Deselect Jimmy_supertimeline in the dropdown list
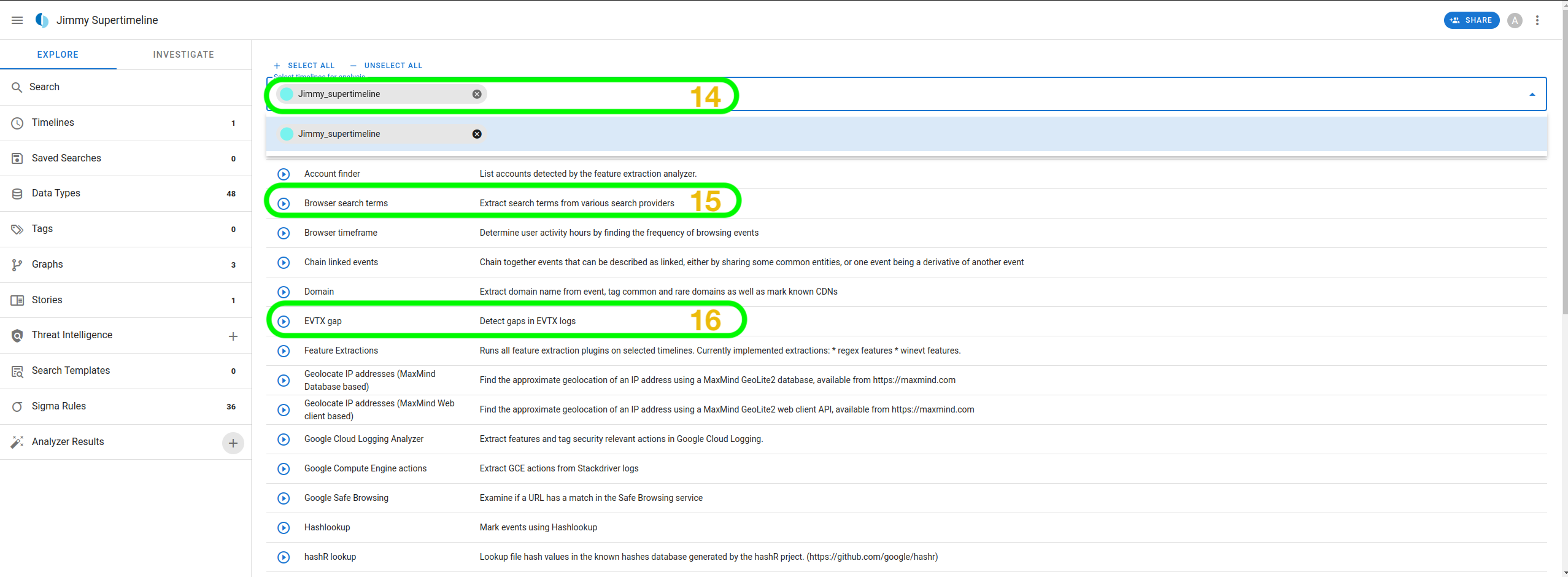The height and width of the screenshot is (577, 1568). coord(477,134)
